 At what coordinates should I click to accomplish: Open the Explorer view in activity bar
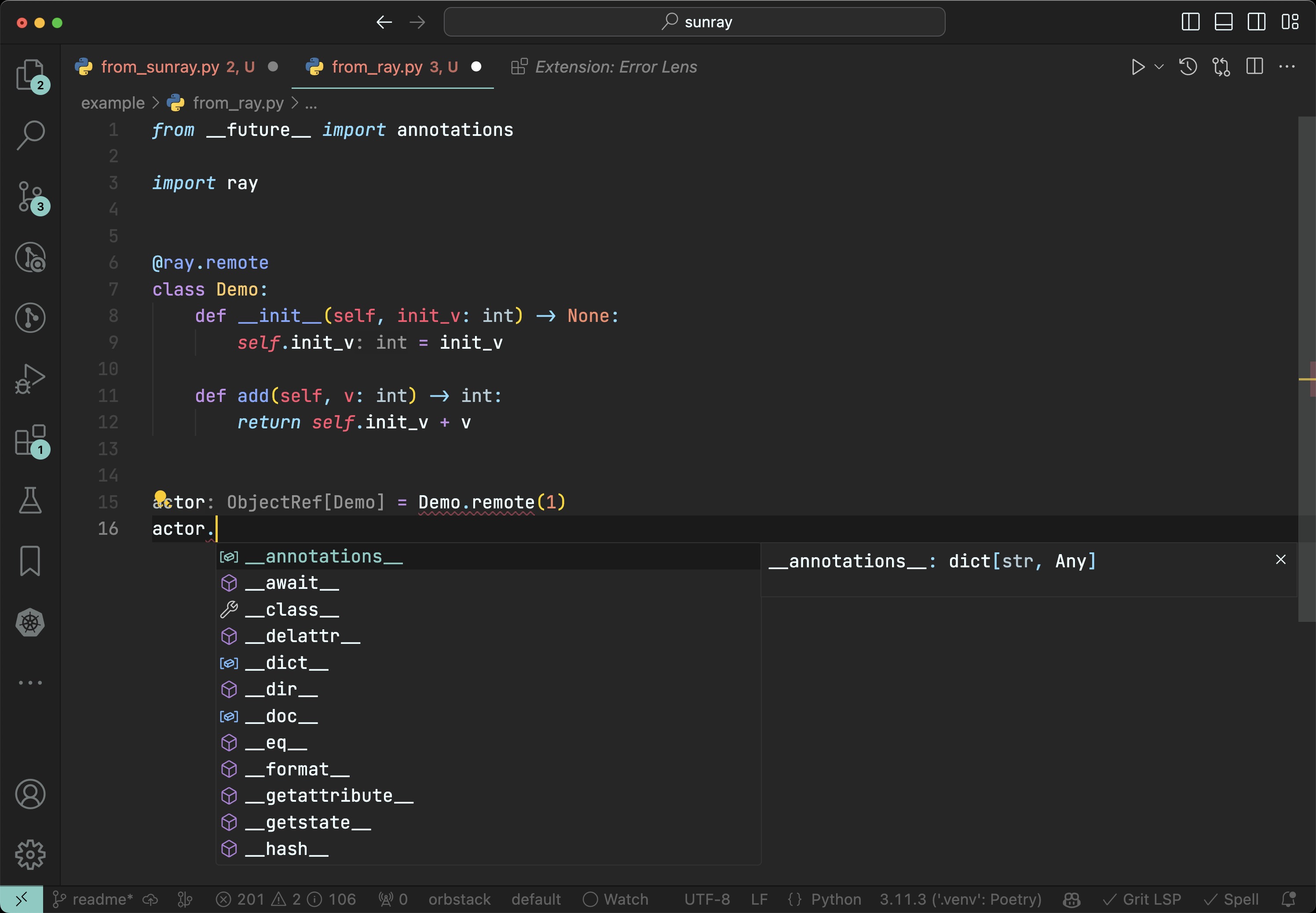click(30, 75)
